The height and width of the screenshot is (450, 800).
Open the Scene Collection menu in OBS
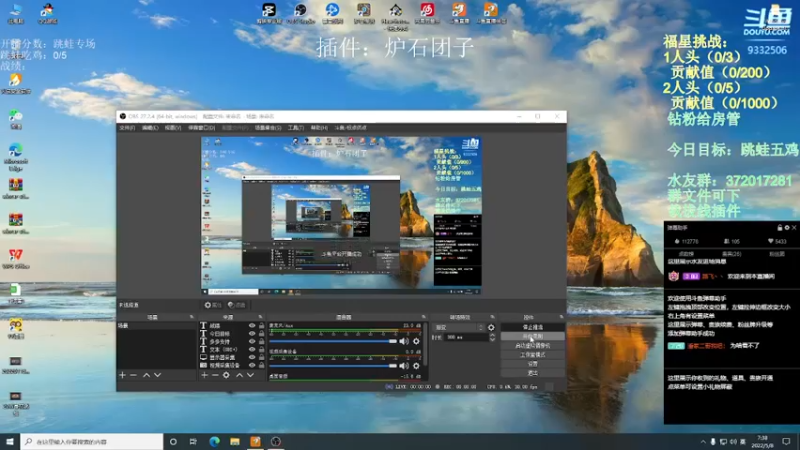(268, 128)
